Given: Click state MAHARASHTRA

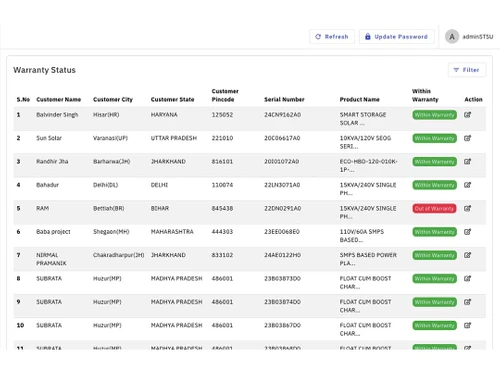Looking at the screenshot, I should 172,232.
